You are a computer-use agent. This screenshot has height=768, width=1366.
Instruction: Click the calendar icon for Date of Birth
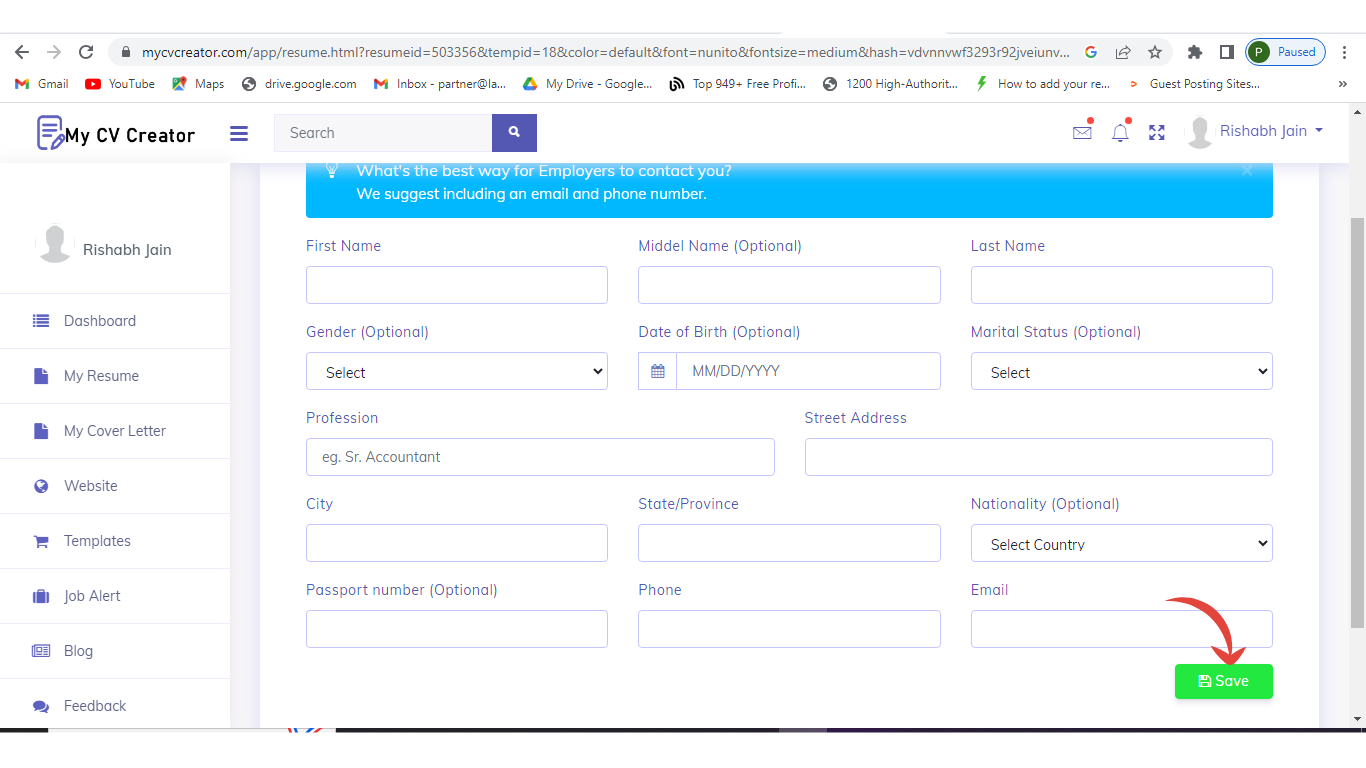(x=658, y=371)
